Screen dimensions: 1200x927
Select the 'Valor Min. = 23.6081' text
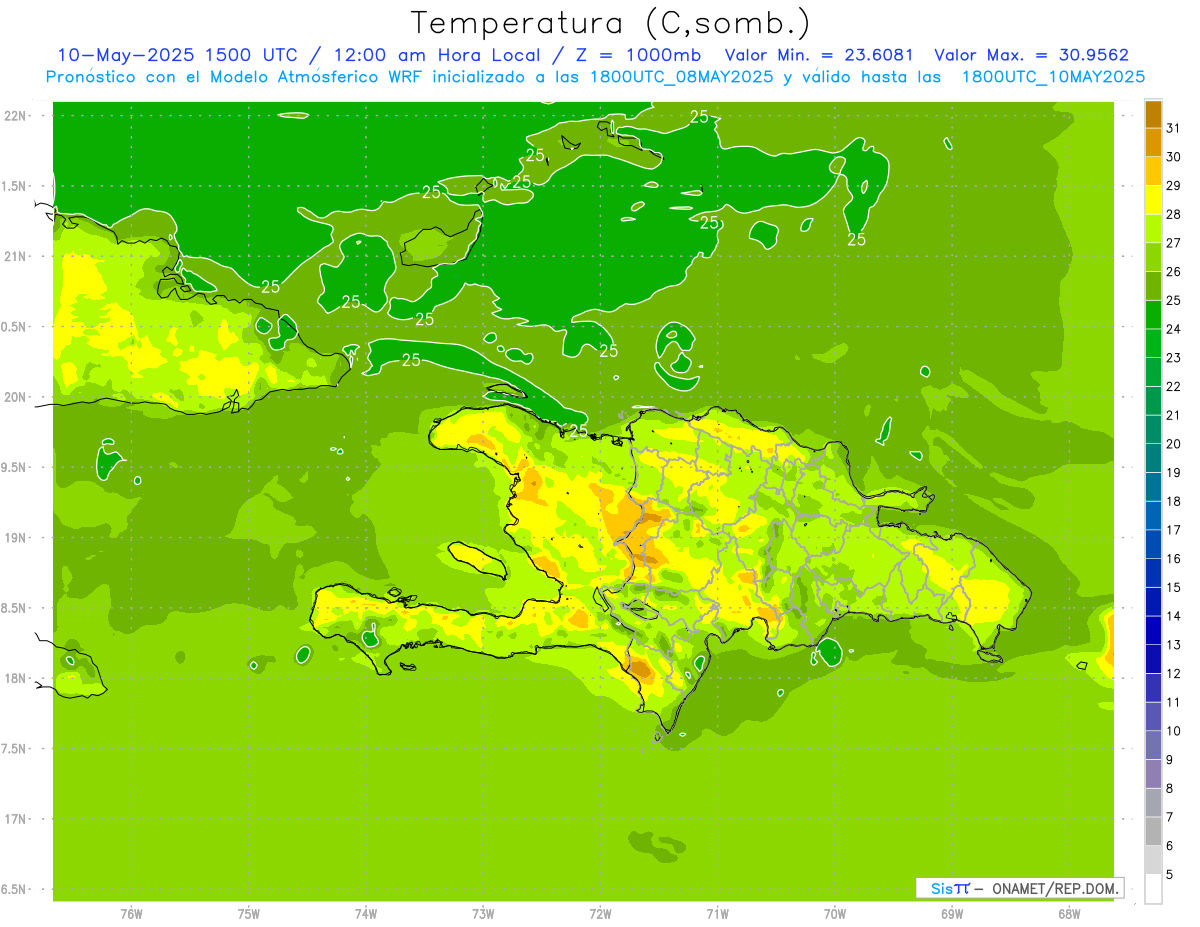pos(818,55)
